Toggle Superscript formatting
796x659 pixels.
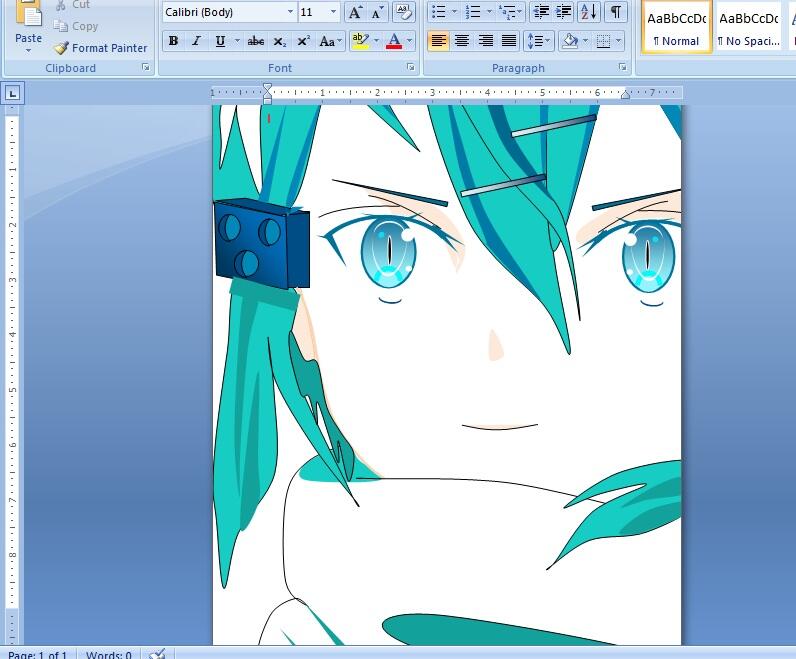click(303, 41)
